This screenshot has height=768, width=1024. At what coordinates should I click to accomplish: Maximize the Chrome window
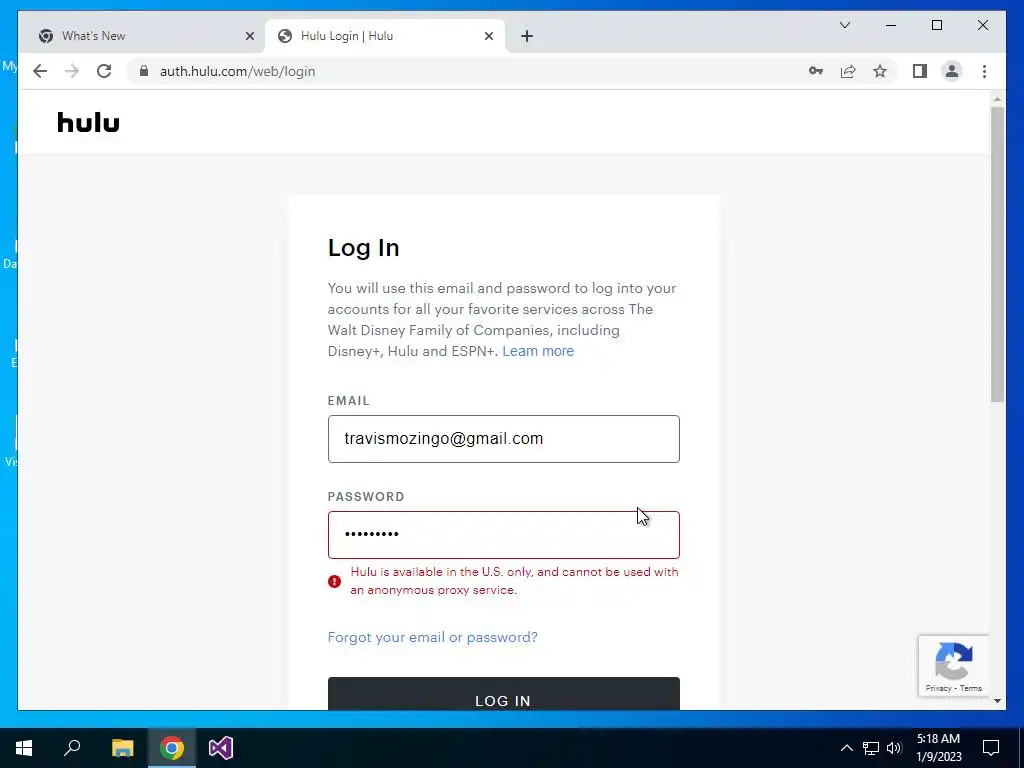click(936, 25)
